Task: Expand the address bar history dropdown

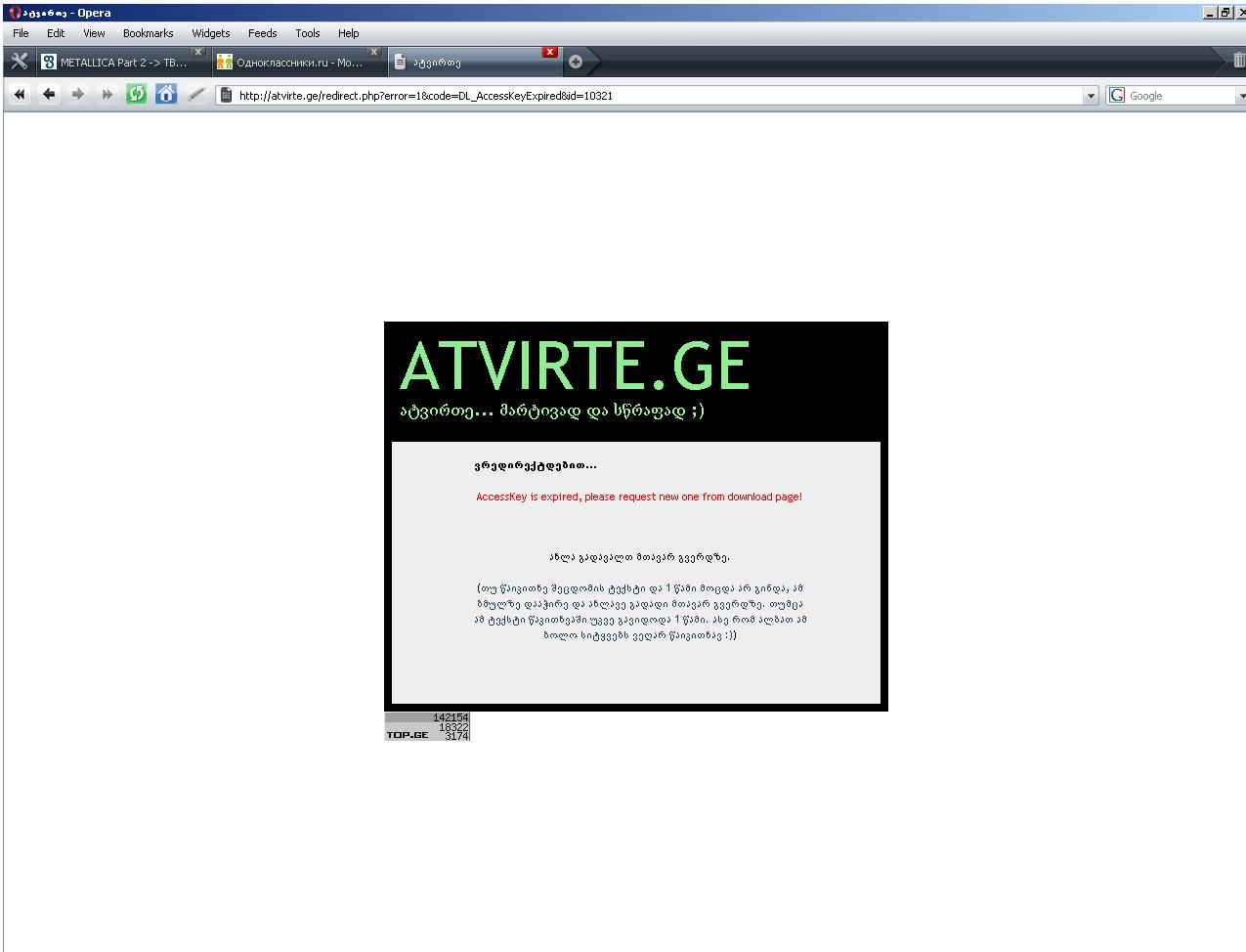Action: [x=1092, y=96]
